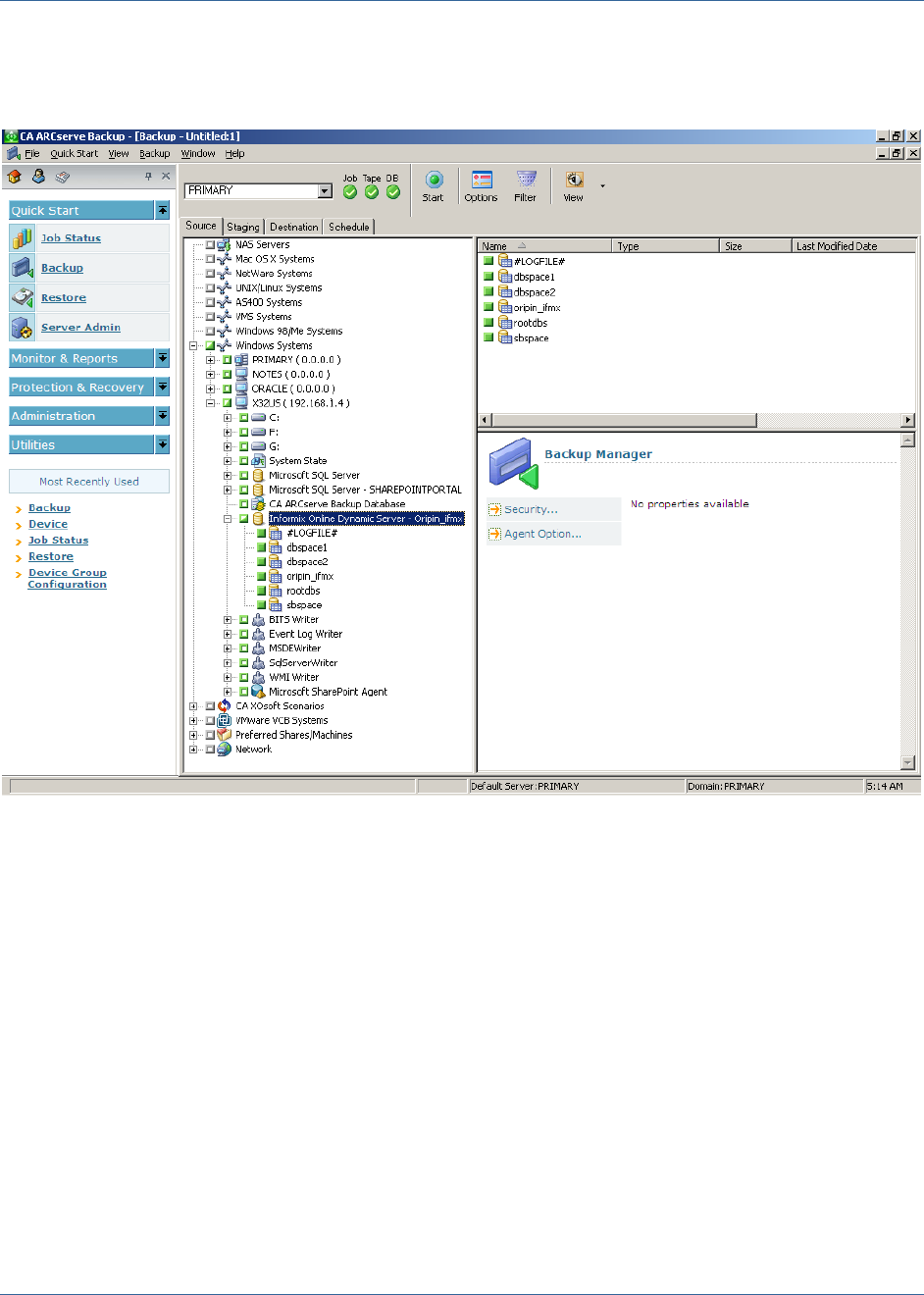
Task: Open the File menu
Action: point(32,154)
